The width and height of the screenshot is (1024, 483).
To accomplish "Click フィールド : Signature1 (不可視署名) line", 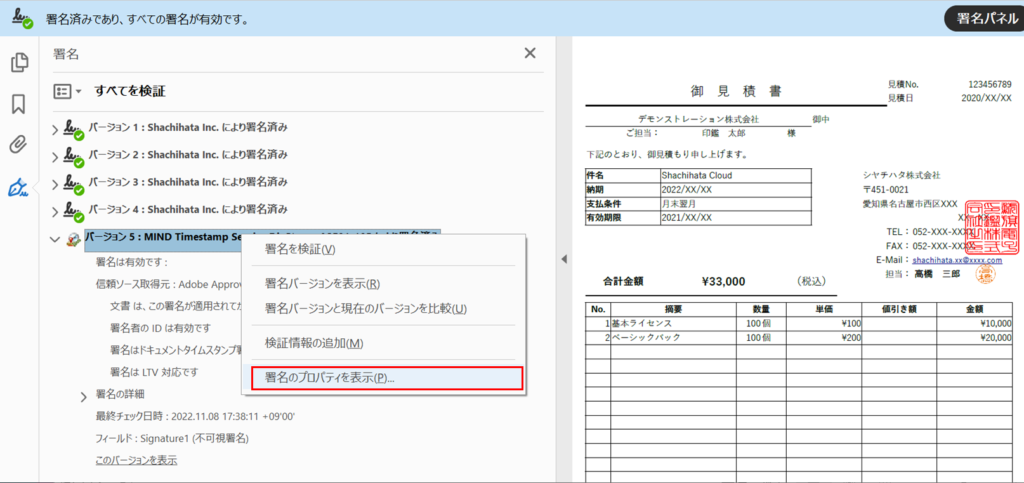I will [172, 438].
